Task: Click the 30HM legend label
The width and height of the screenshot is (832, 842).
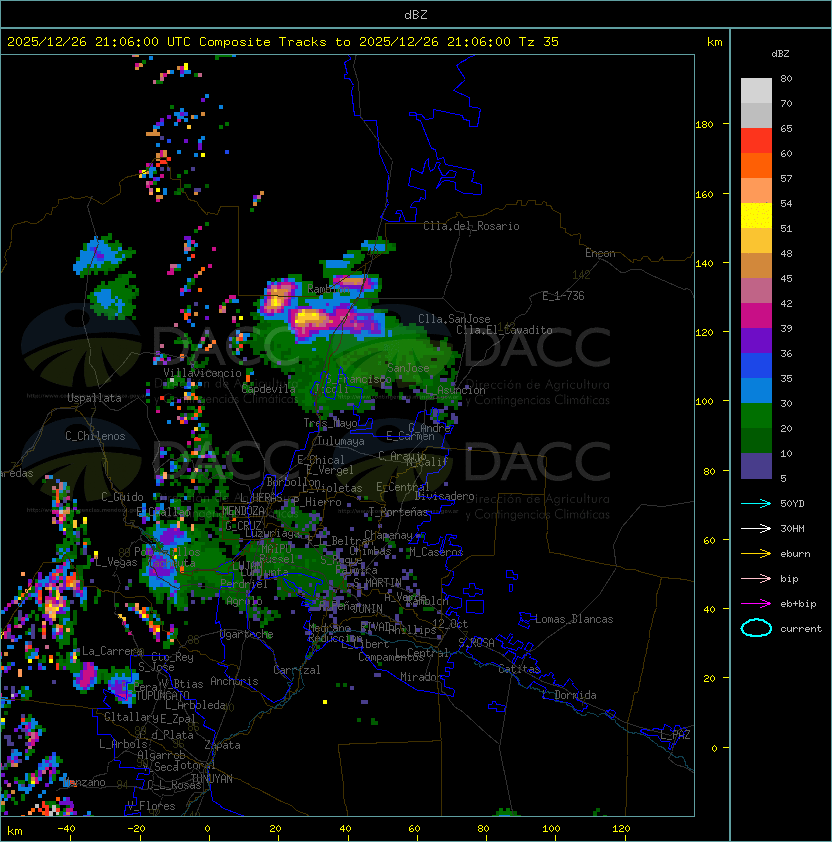Action: 792,529
